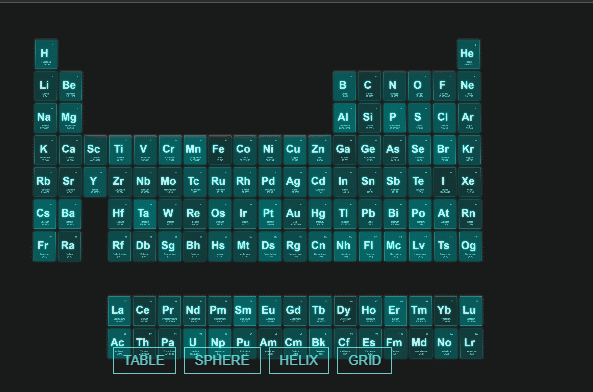Select the Francium (Fr) element tile
This screenshot has width=593, height=392.
click(x=45, y=246)
